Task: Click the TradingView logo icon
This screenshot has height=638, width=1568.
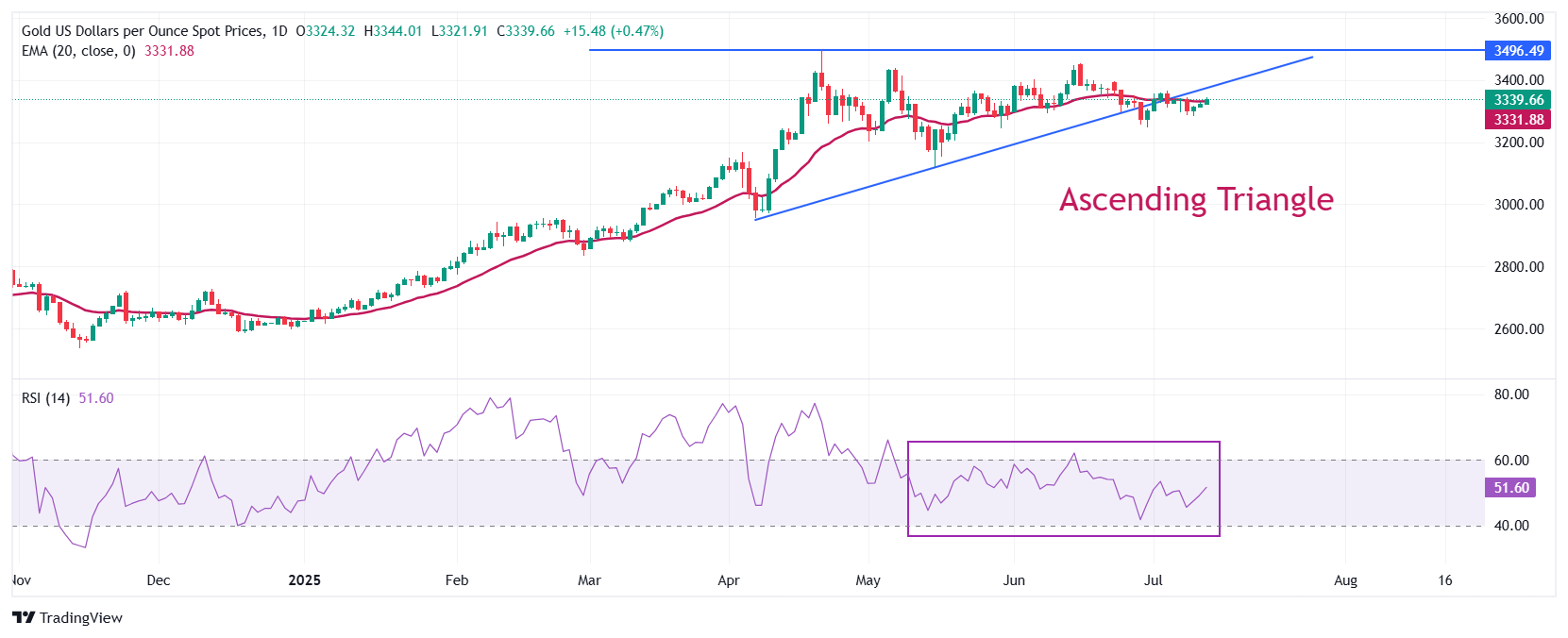Action: (24, 617)
